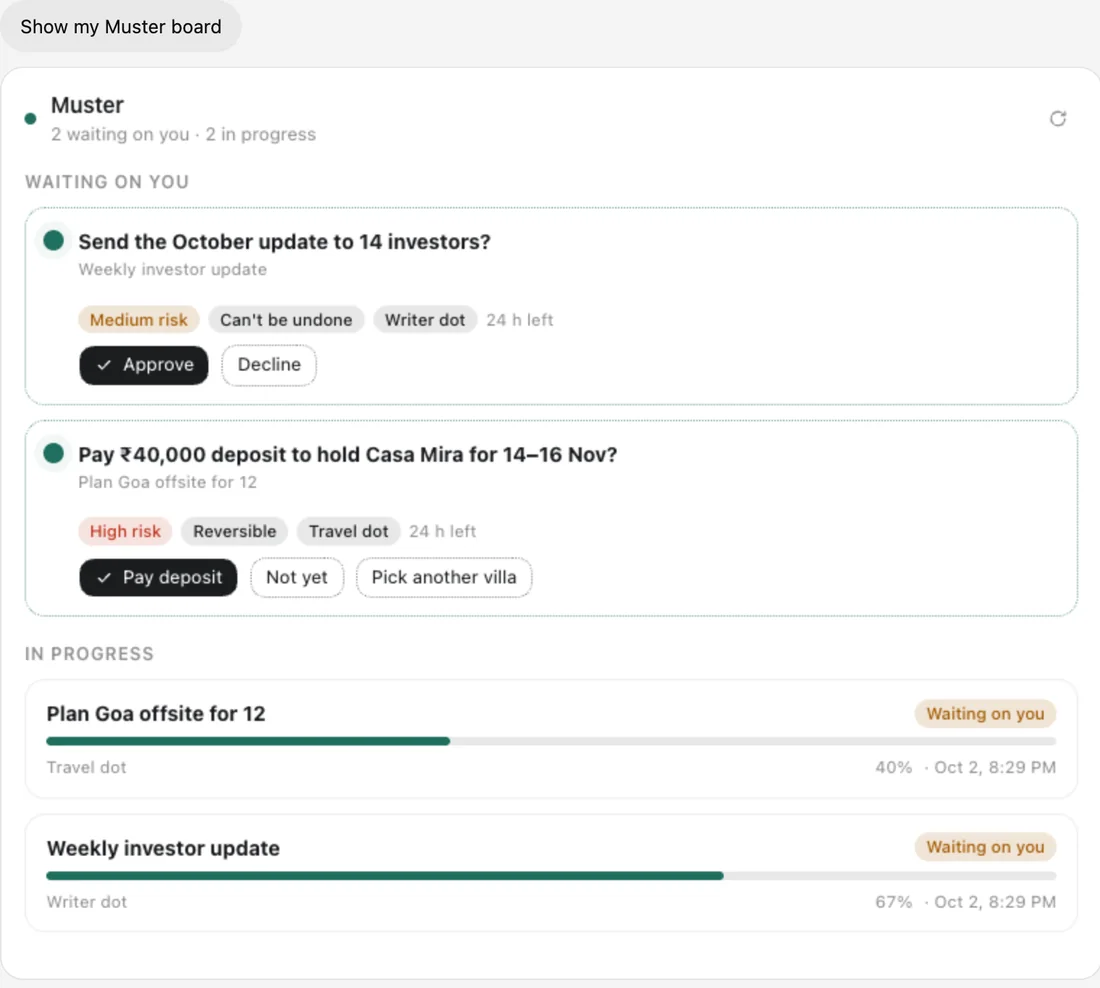The height and width of the screenshot is (988, 1100).
Task: Click Waiting on you badge for Weekly investor update
Action: tap(985, 847)
